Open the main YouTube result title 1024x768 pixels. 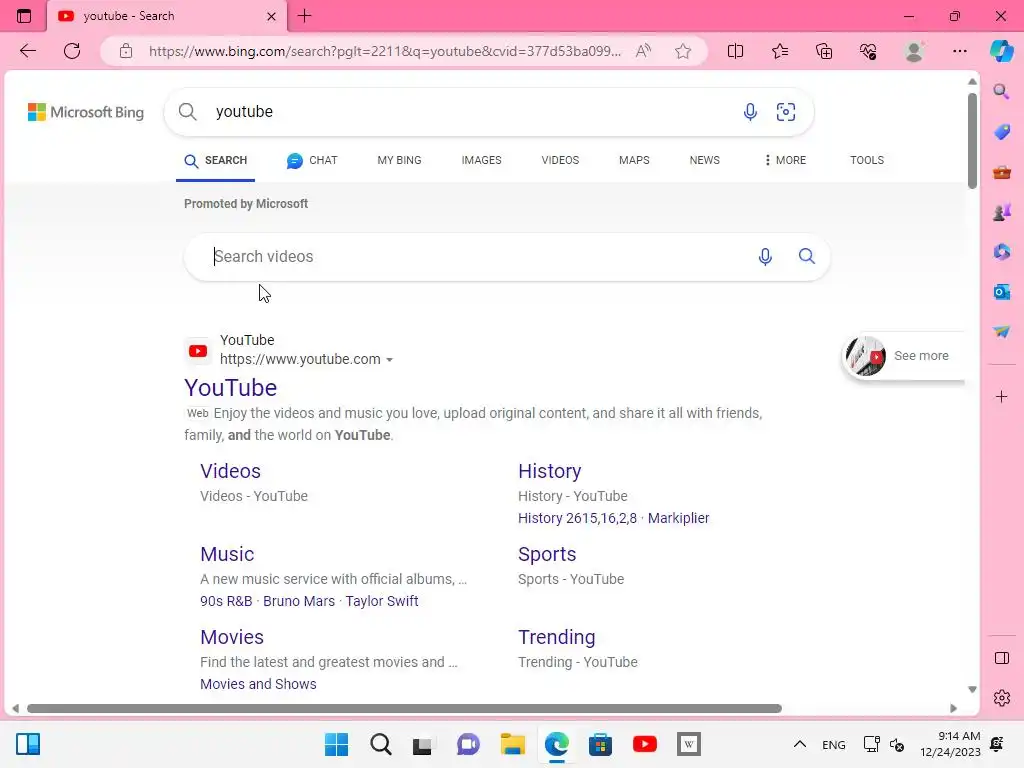tap(231, 388)
